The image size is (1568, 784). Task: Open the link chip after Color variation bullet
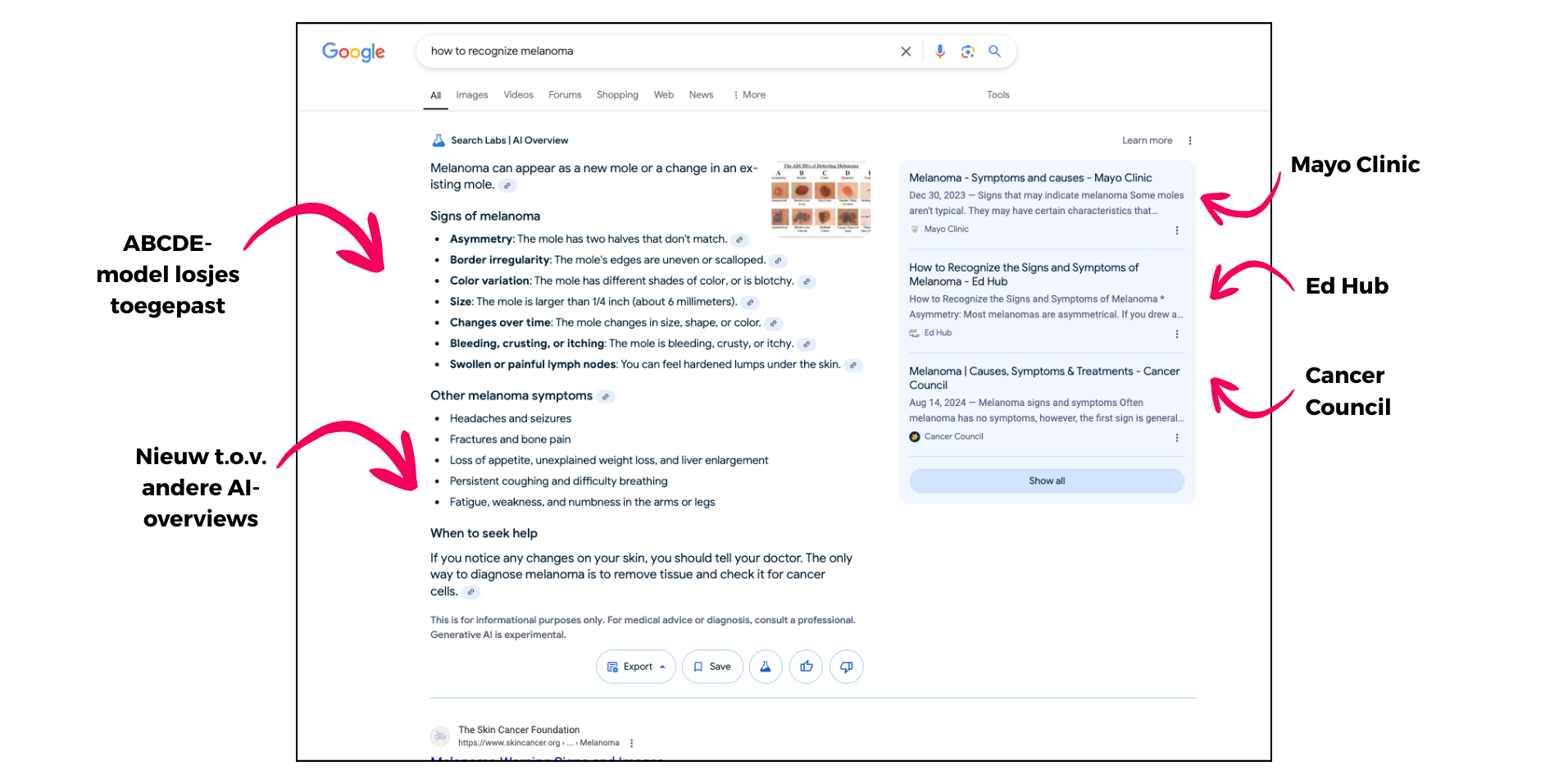click(807, 281)
